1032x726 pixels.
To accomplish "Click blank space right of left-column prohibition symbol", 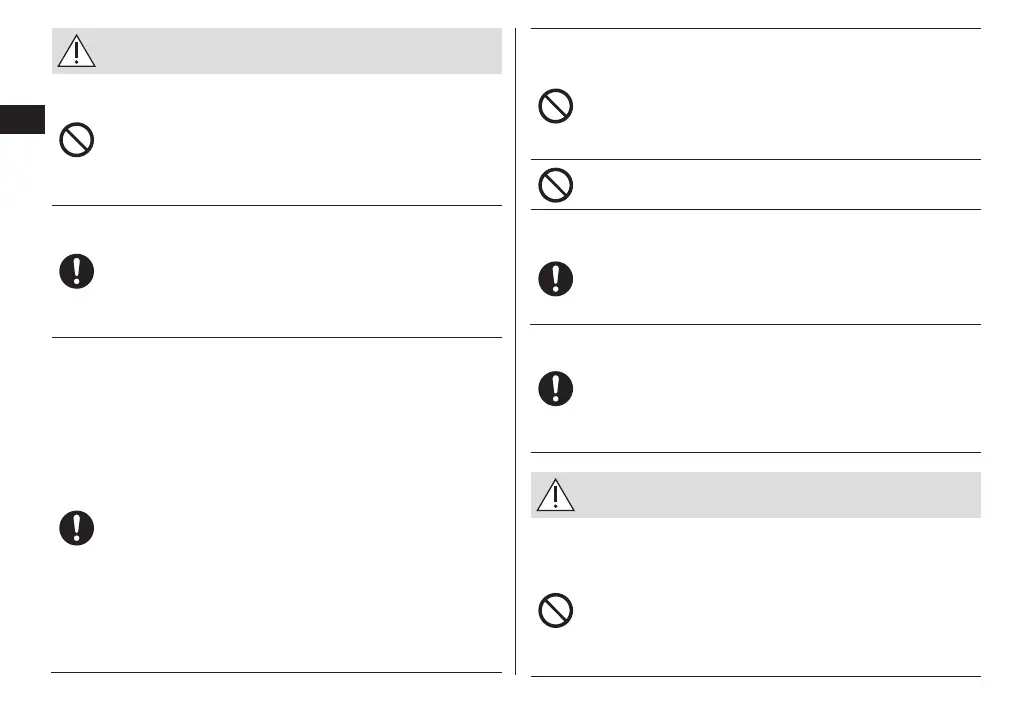I will coord(300,140).
